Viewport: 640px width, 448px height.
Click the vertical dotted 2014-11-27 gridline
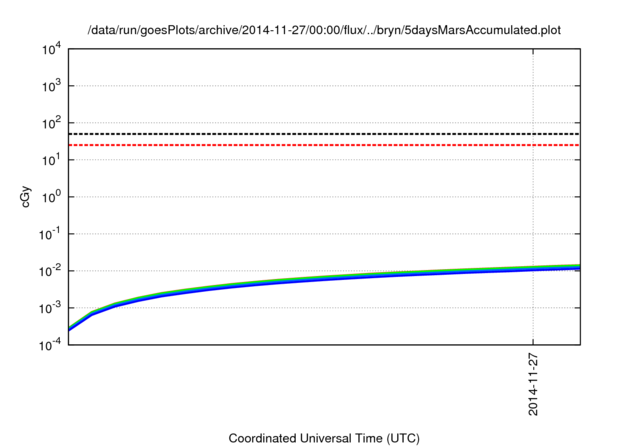point(533,197)
